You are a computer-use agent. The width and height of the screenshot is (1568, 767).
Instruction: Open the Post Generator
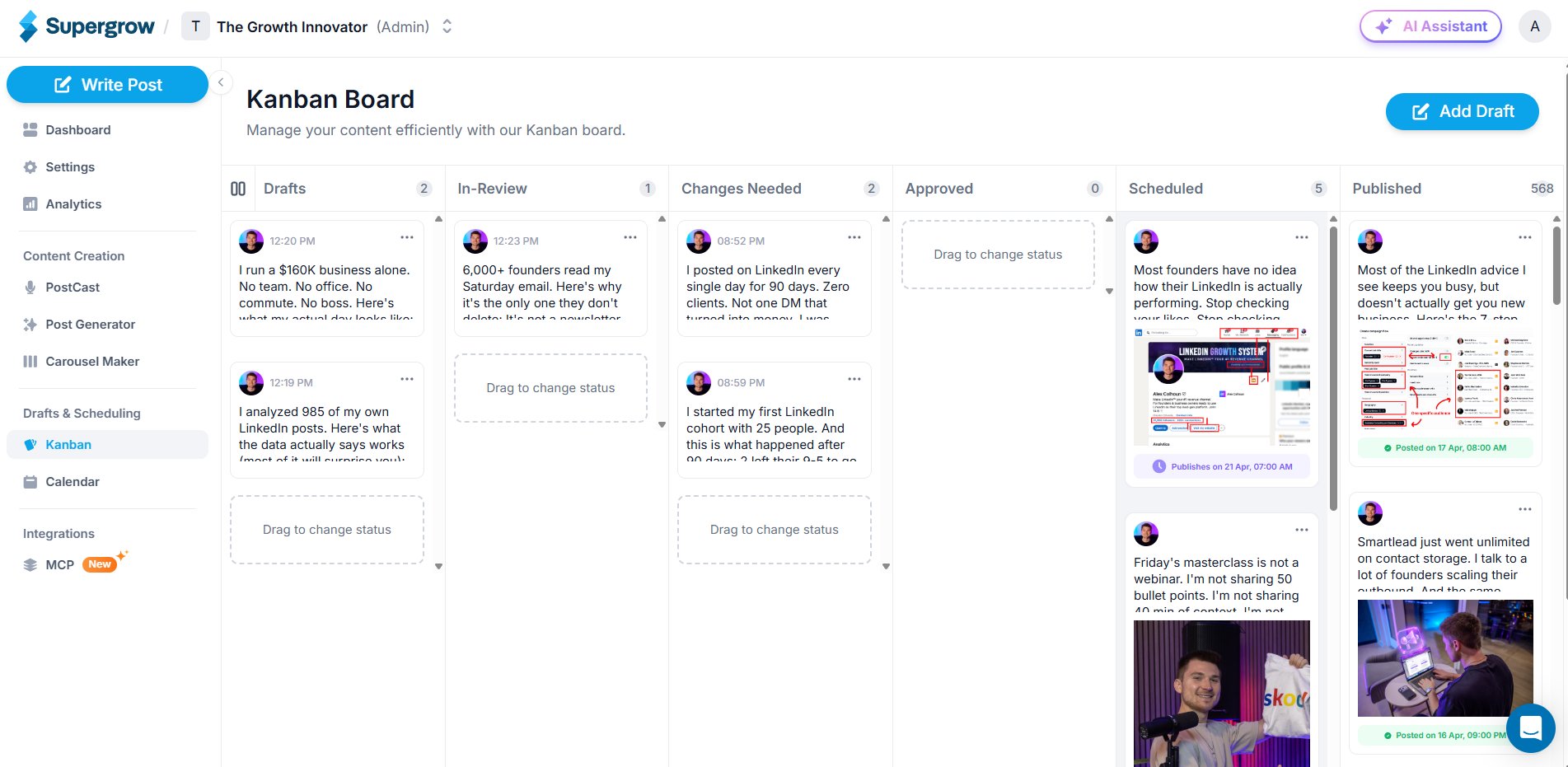[x=91, y=324]
